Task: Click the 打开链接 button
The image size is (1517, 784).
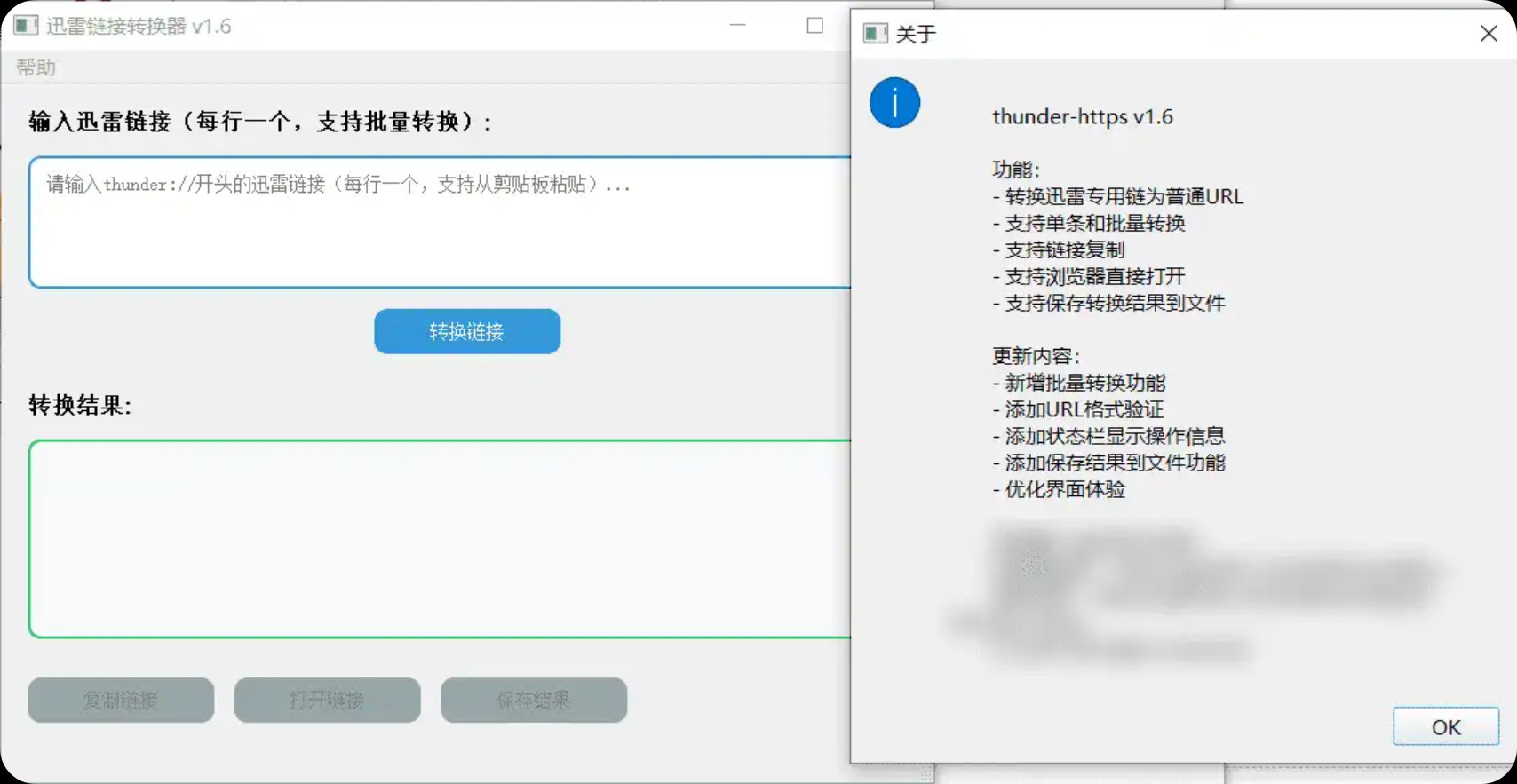Action: point(327,700)
